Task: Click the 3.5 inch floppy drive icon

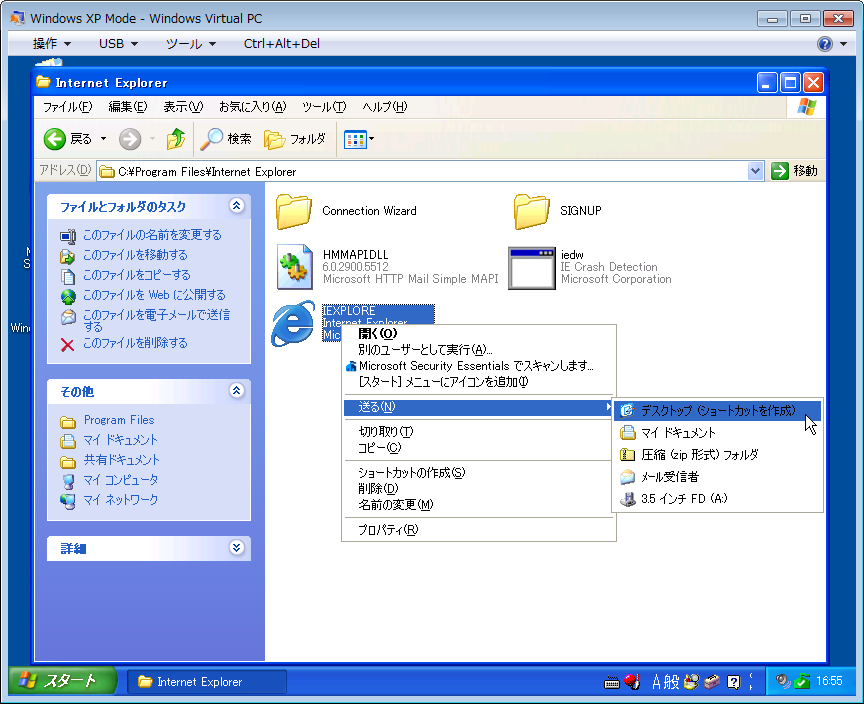Action: 627,499
